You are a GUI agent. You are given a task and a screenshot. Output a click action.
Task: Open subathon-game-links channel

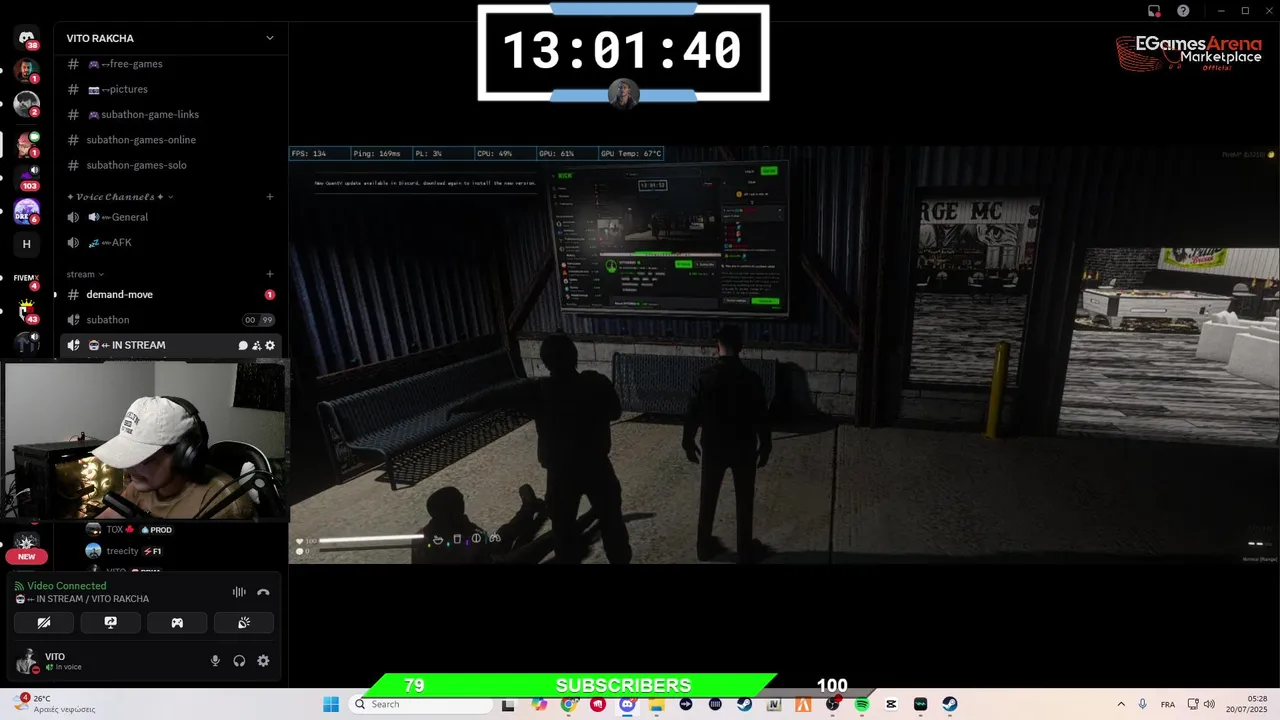170,114
